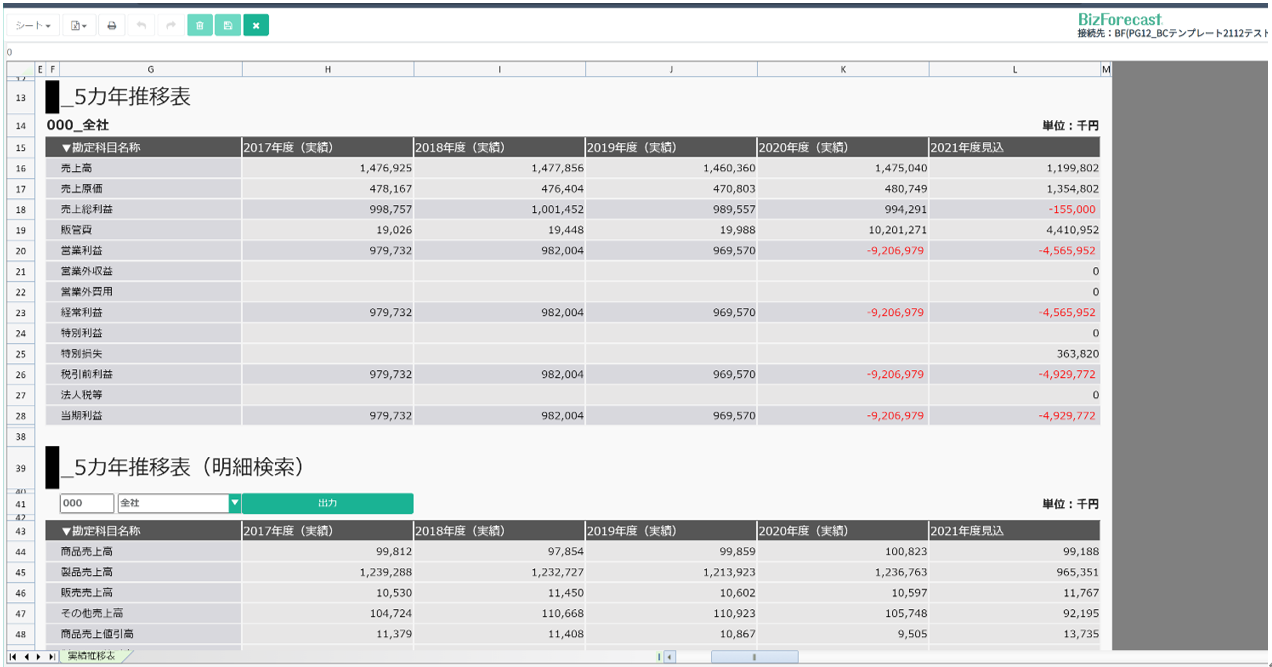Click the redo arrow icon
1272x667 pixels.
170,26
